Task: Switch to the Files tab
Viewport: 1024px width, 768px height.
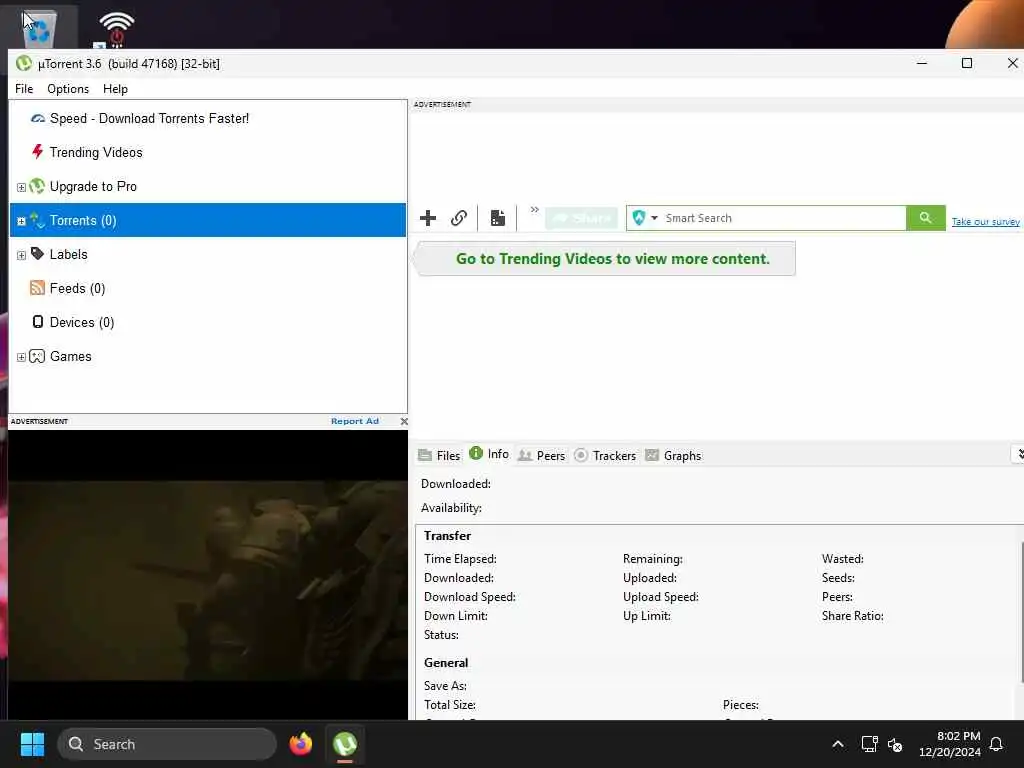Action: point(440,455)
